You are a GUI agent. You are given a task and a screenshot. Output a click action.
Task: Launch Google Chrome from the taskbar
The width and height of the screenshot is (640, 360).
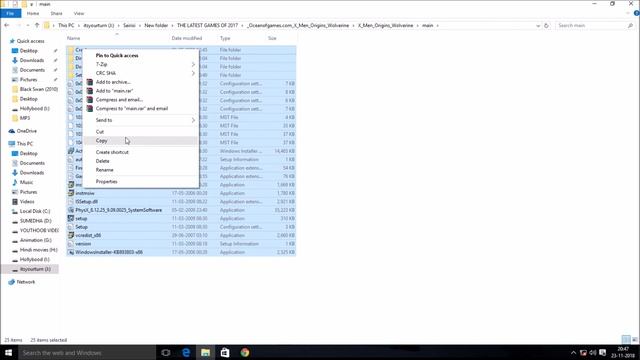tap(244, 353)
